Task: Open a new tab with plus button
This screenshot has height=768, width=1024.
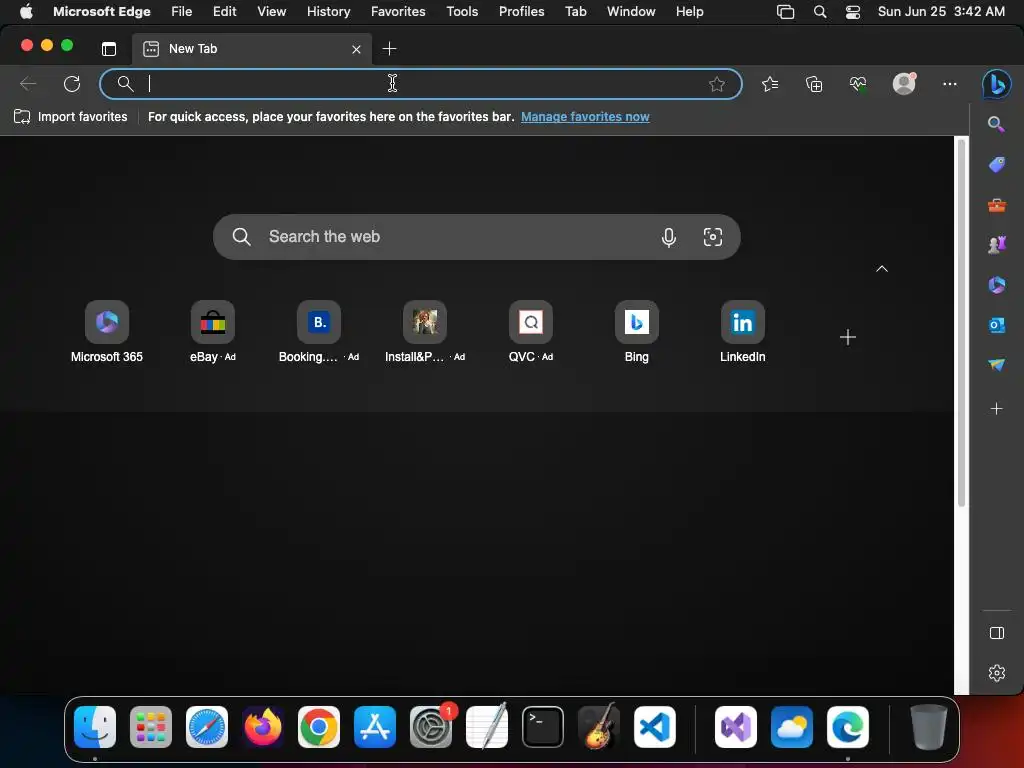Action: pyautogui.click(x=389, y=49)
